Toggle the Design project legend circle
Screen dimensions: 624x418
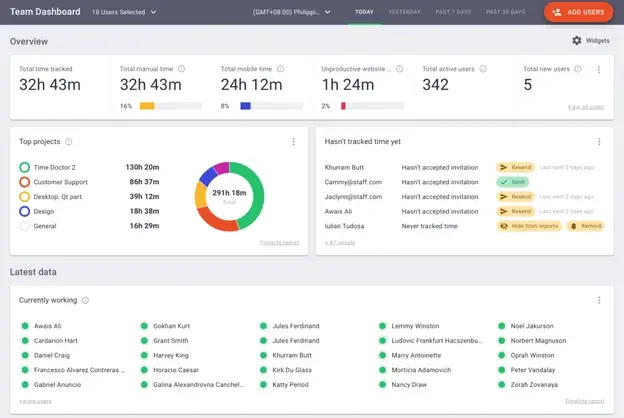point(25,211)
